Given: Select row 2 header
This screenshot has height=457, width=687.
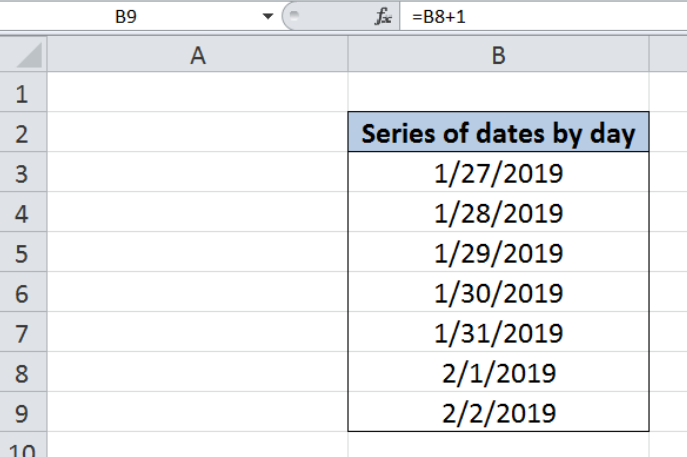Looking at the screenshot, I should click(x=23, y=132).
